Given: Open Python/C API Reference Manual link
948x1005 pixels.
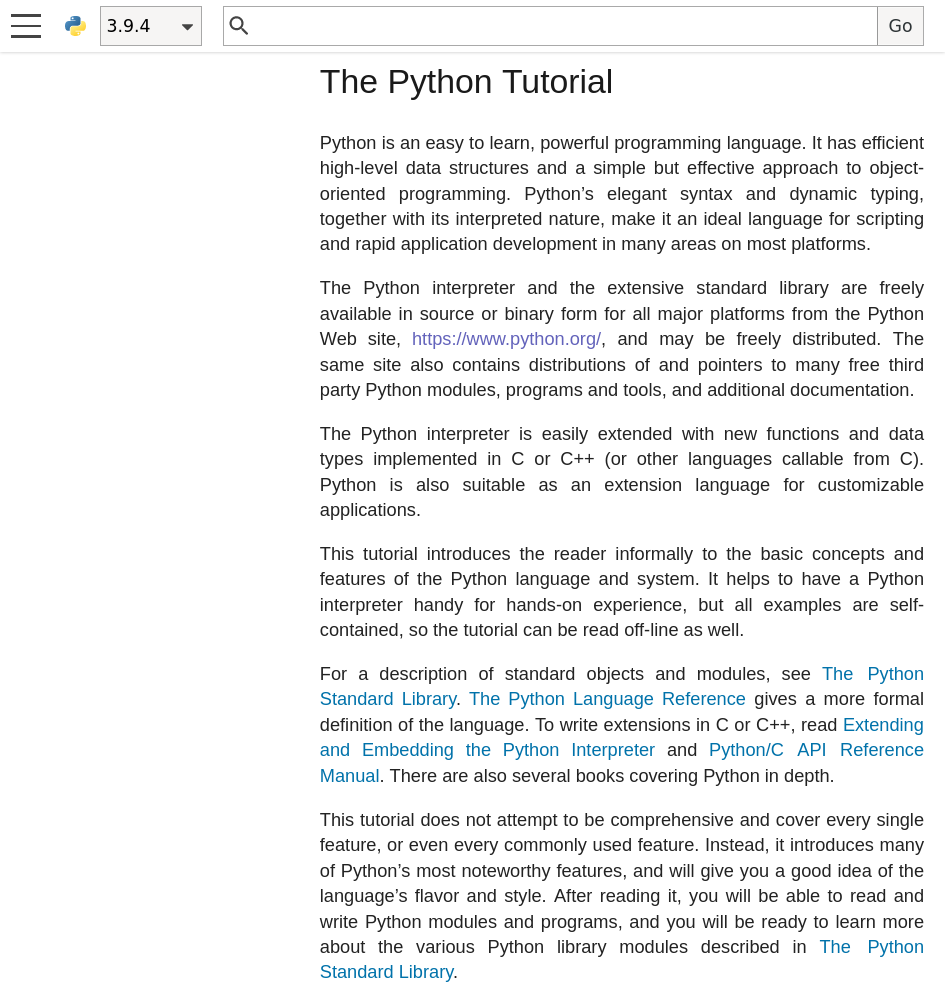Looking at the screenshot, I should coord(816,751).
